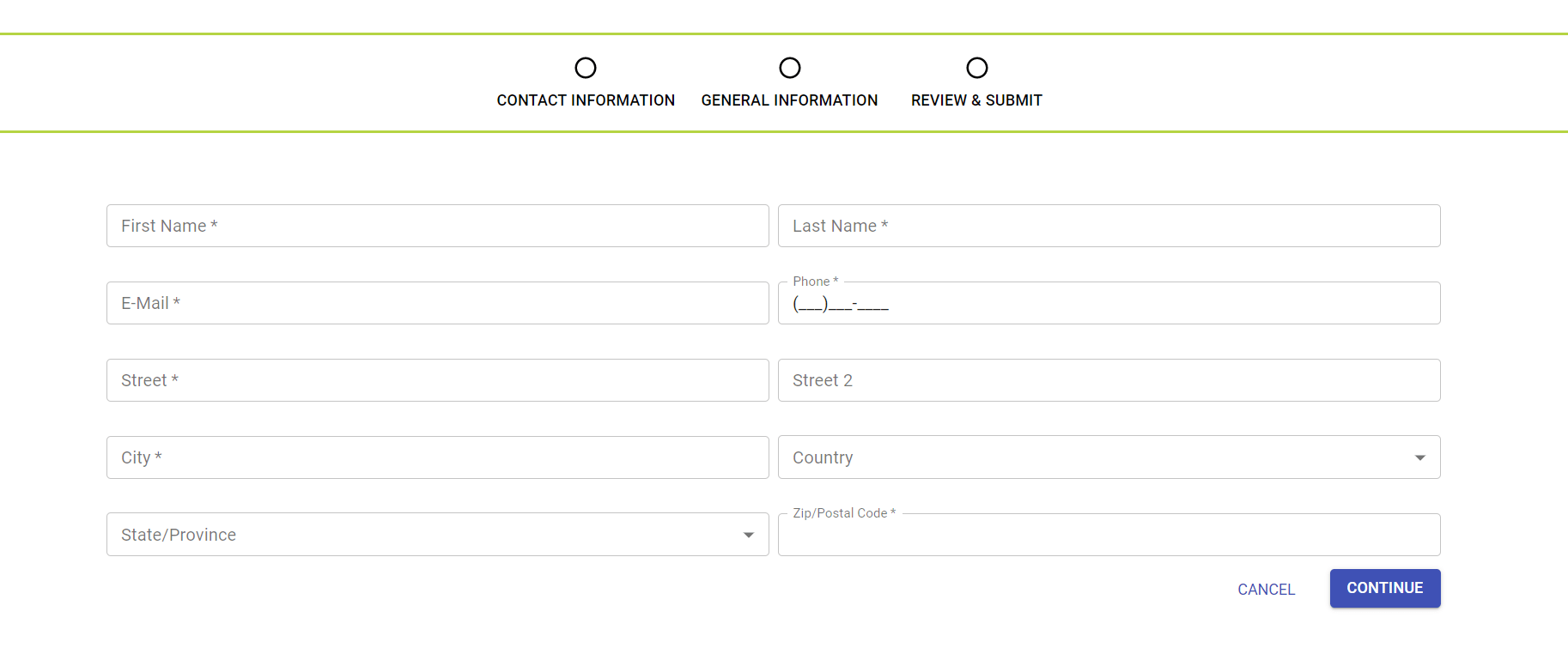Expand the Country dropdown arrow

click(x=1420, y=457)
